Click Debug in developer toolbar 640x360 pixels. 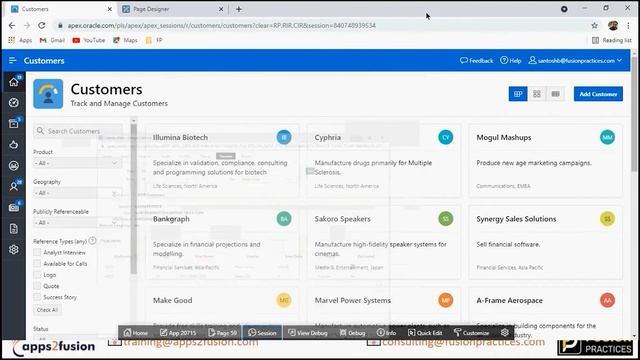pyautogui.click(x=353, y=333)
